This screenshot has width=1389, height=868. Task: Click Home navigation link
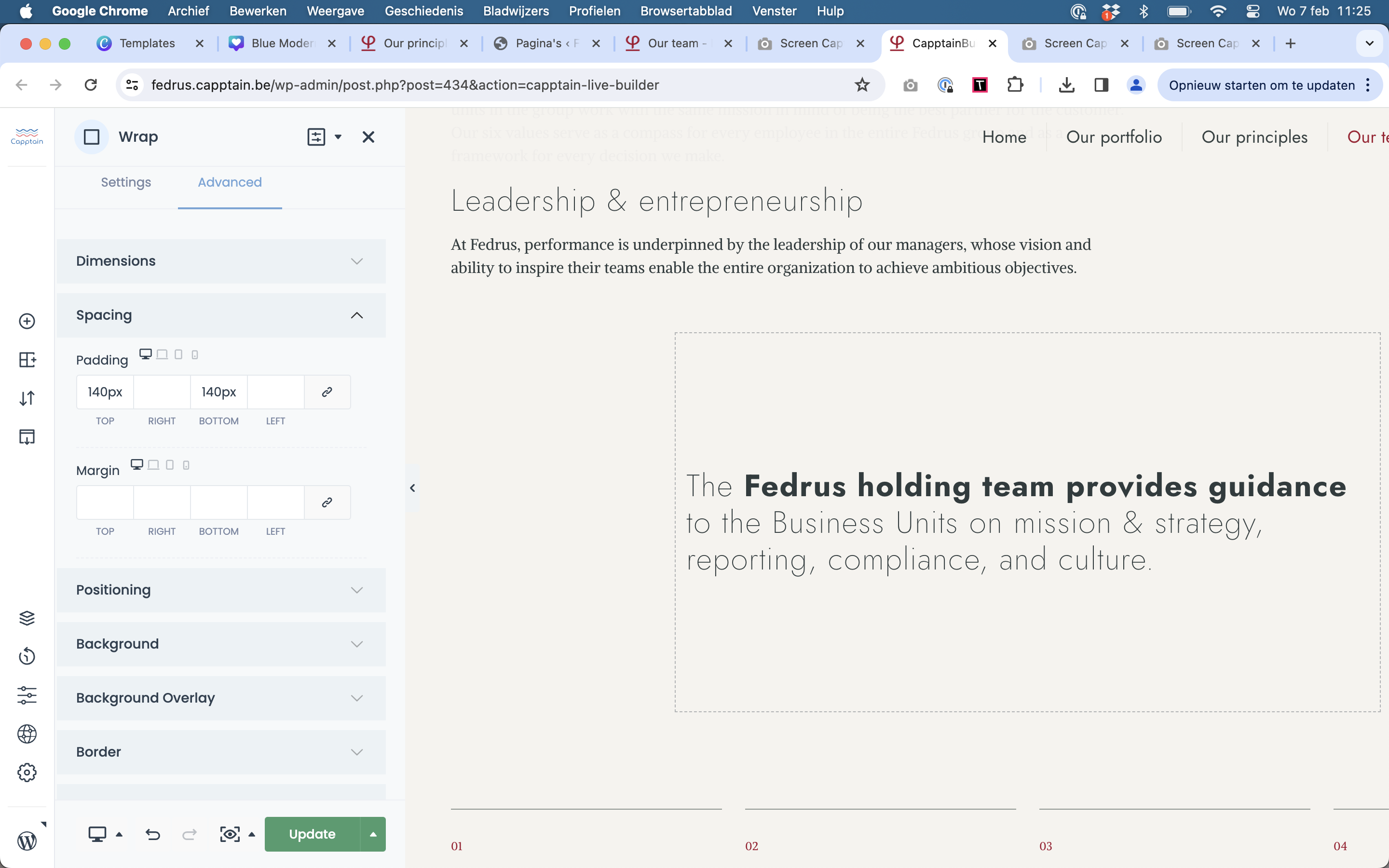[x=1004, y=137]
